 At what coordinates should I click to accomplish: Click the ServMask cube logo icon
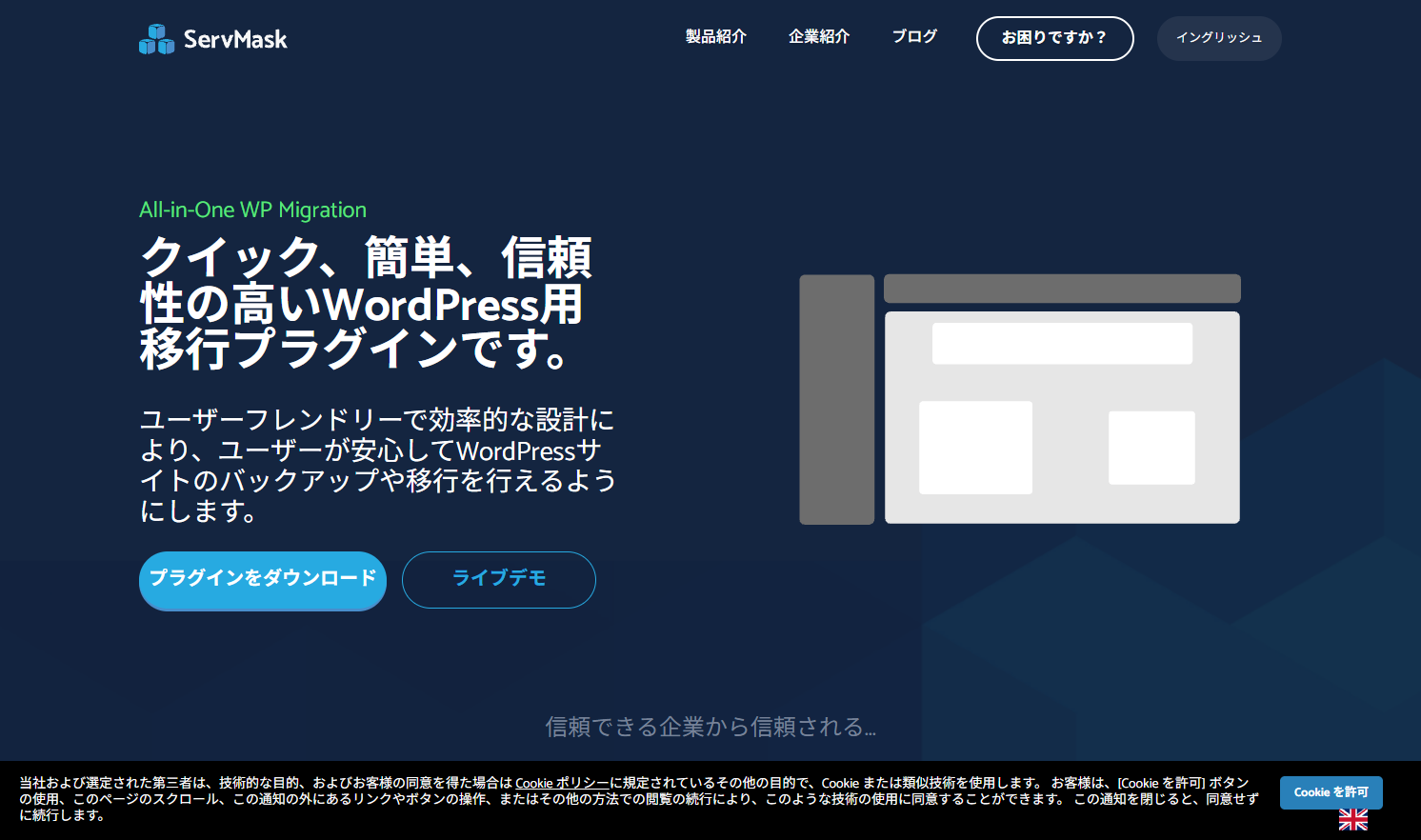(156, 39)
